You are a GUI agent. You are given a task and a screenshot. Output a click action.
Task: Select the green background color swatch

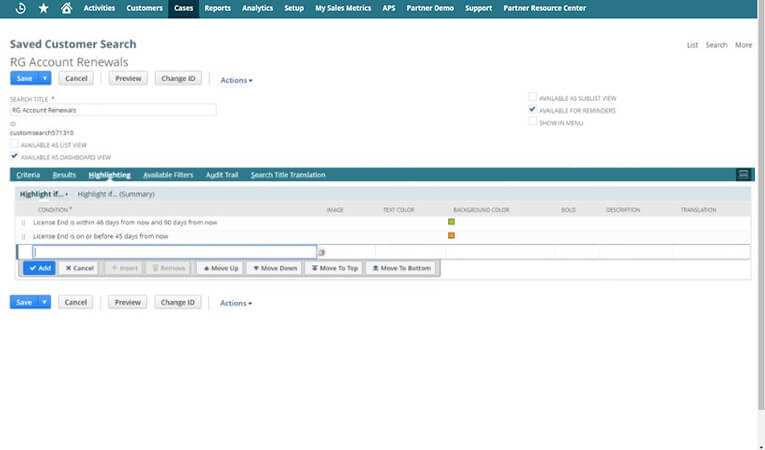[x=451, y=222]
